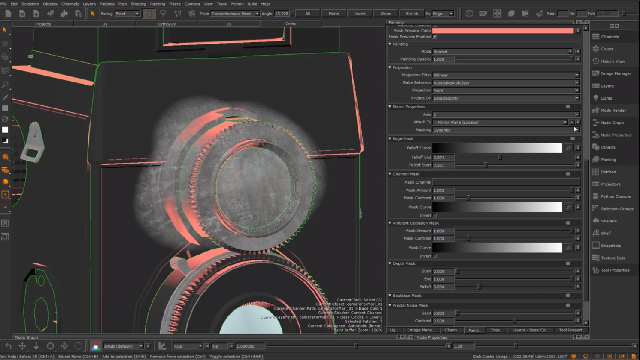Open the Image Manager palette

(611, 73)
